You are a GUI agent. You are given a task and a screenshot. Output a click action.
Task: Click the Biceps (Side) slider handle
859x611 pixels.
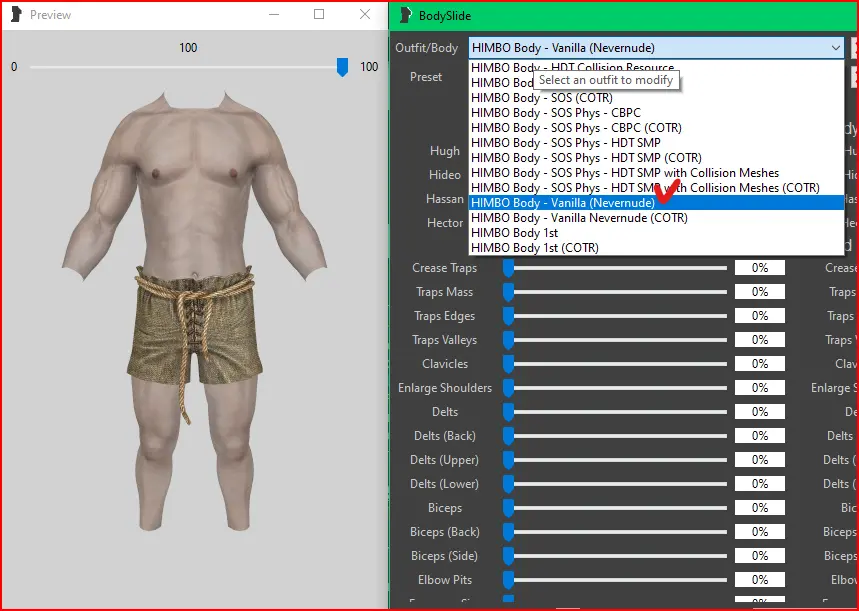(x=508, y=556)
